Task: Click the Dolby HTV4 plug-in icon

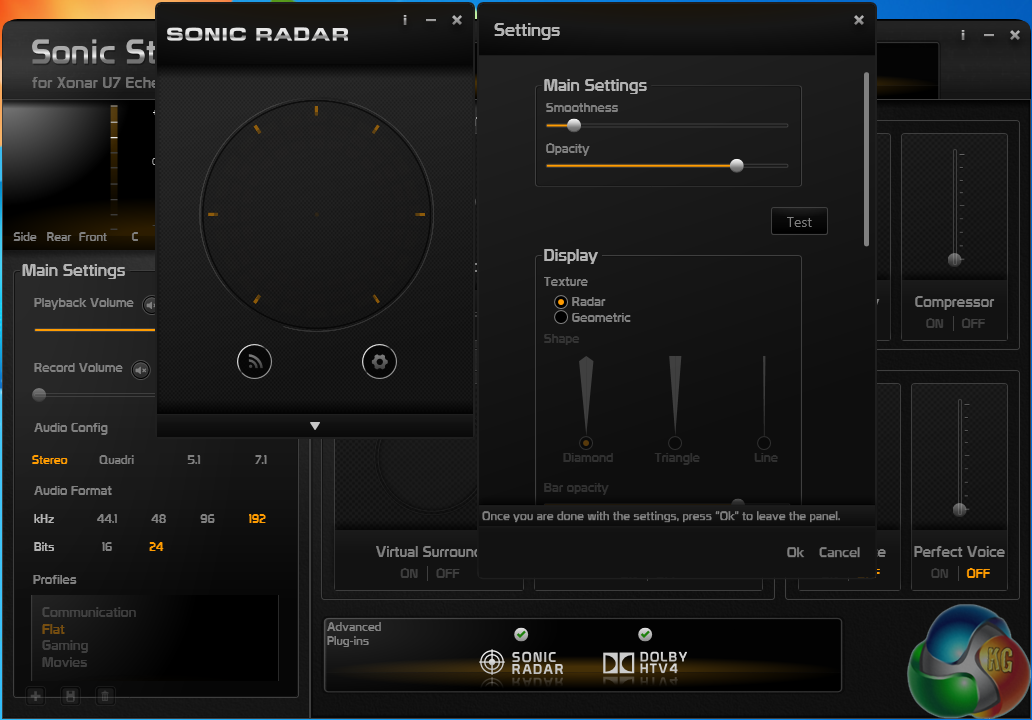Action: 619,662
